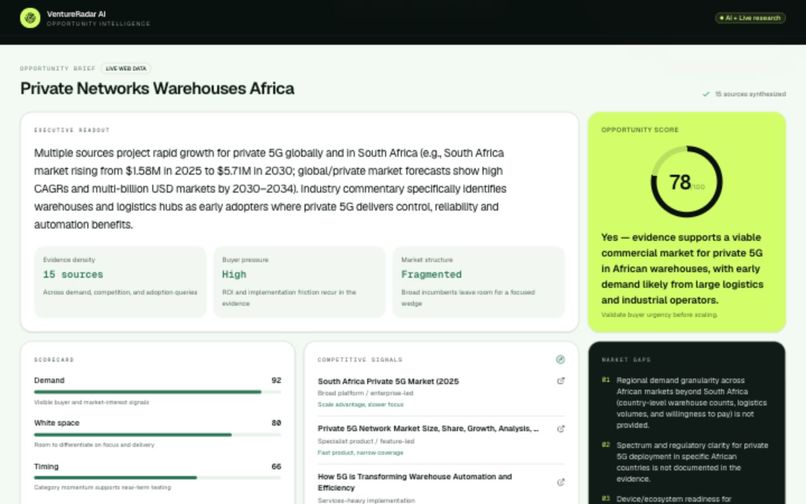Click the Private Networks Warehouses Africa title

(157, 88)
